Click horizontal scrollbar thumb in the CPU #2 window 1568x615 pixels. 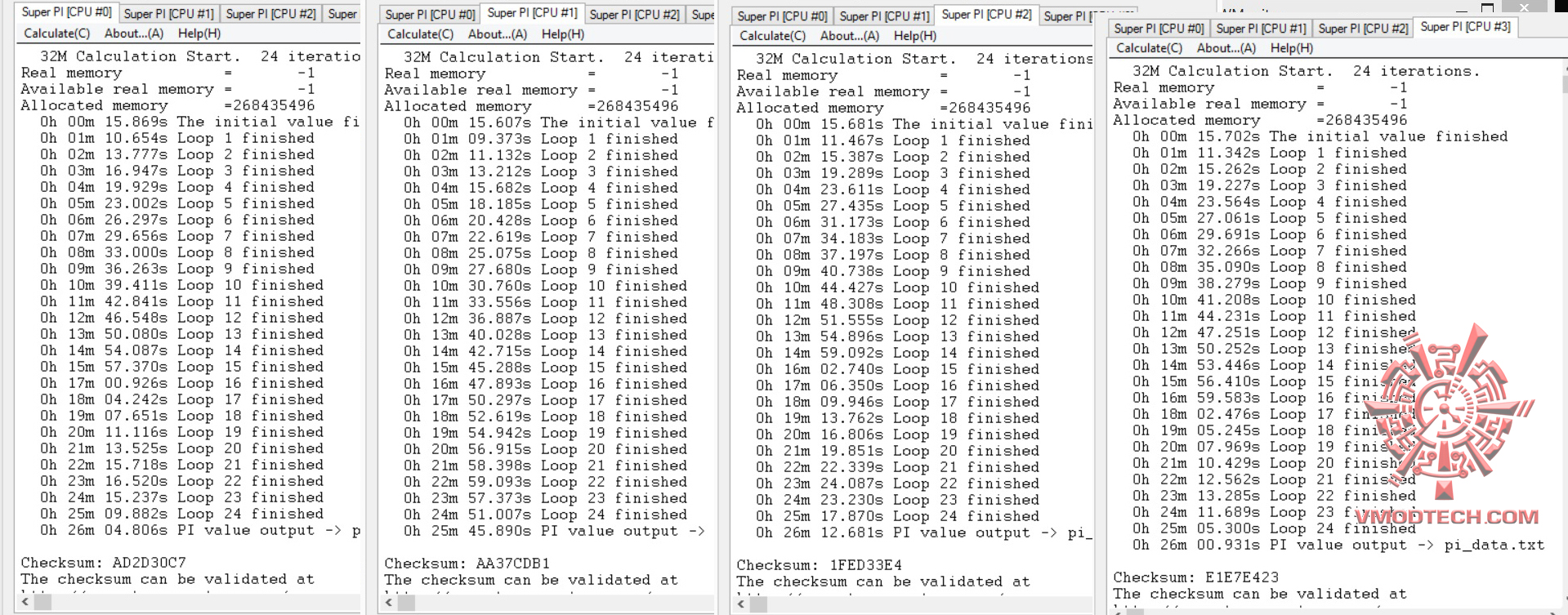pos(758,604)
